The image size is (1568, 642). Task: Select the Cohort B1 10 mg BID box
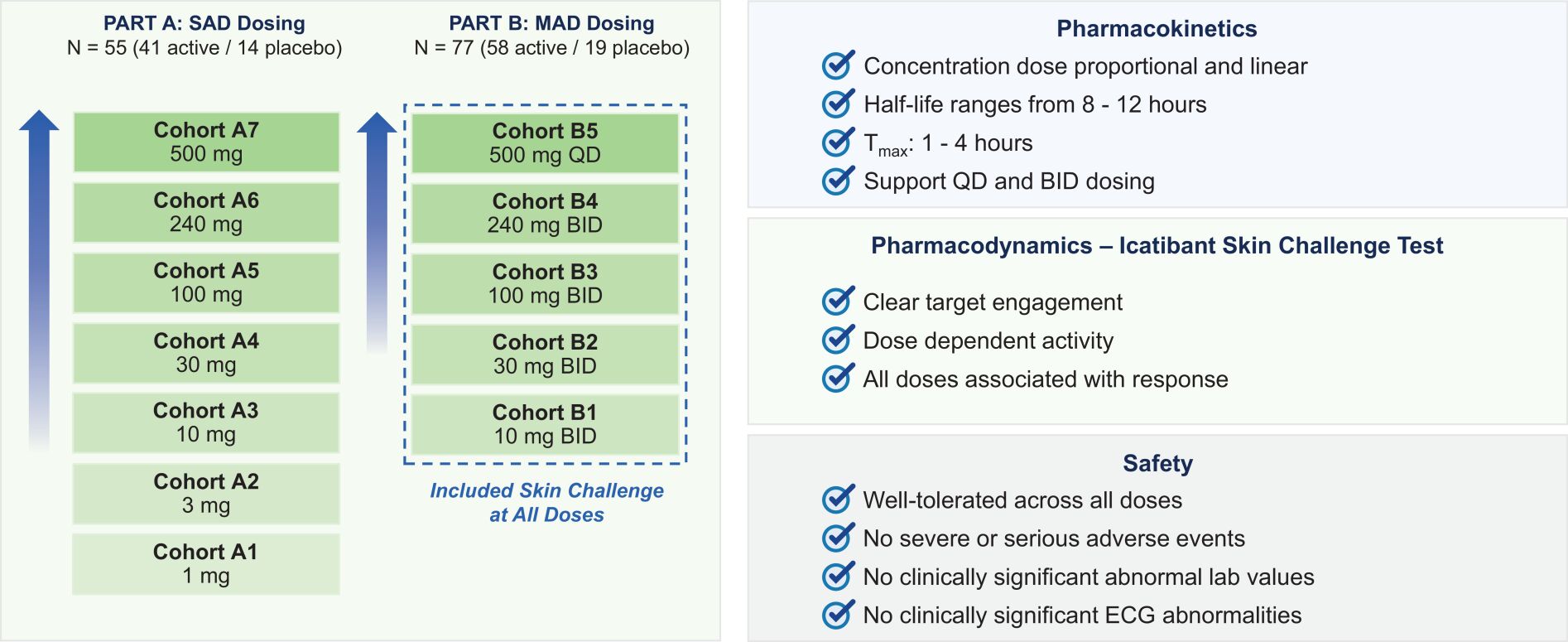(x=545, y=425)
